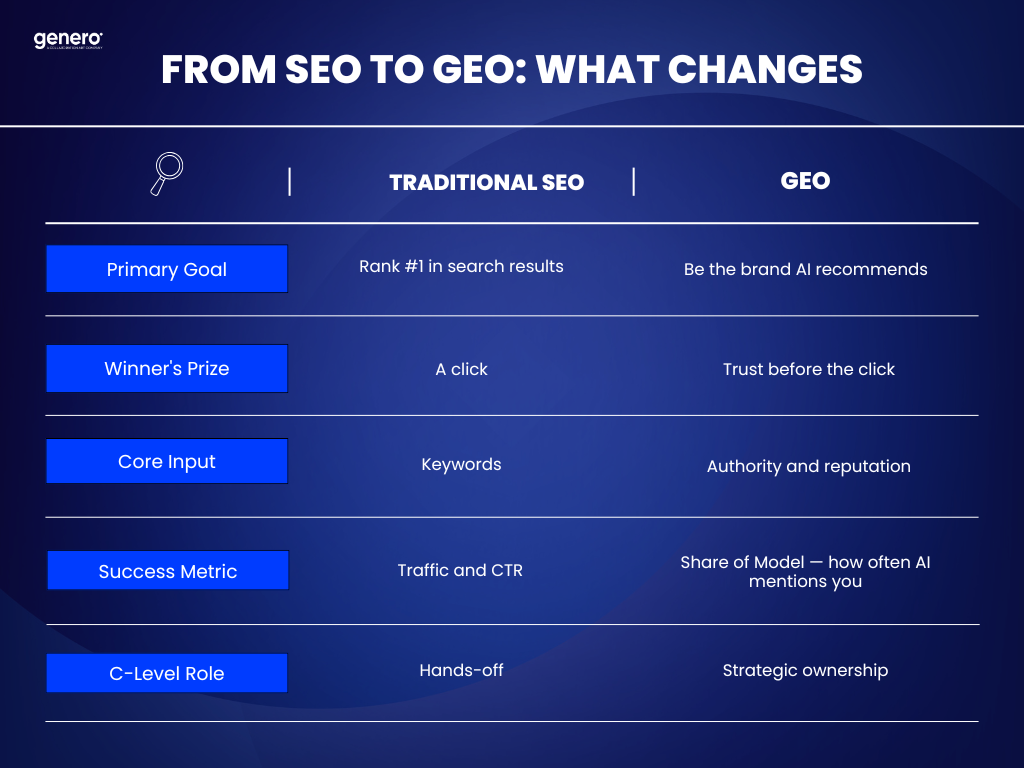
Task: Select the Winner's Prize label
Action: pos(167,369)
